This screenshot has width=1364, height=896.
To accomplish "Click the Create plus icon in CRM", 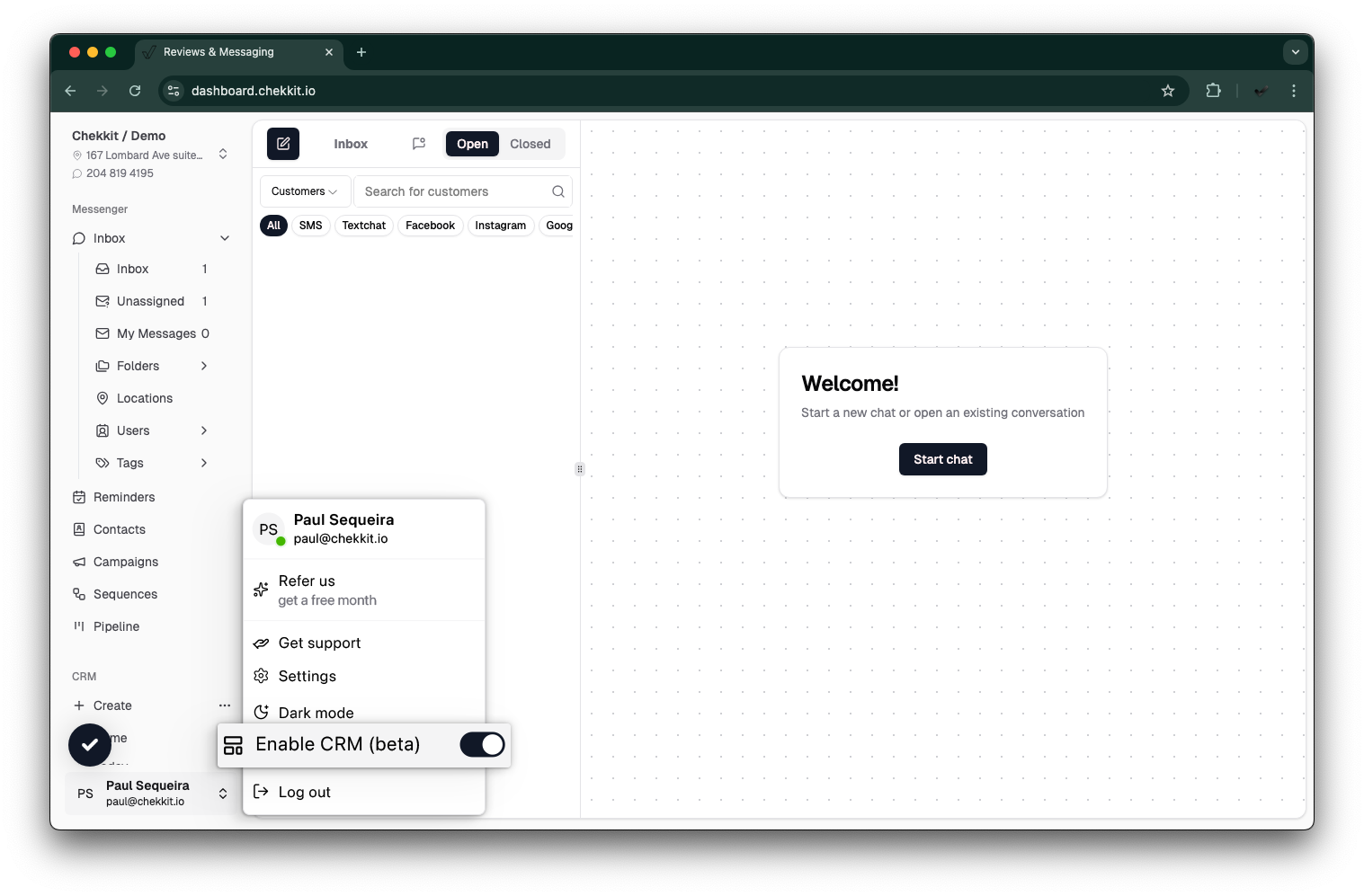I will (79, 705).
